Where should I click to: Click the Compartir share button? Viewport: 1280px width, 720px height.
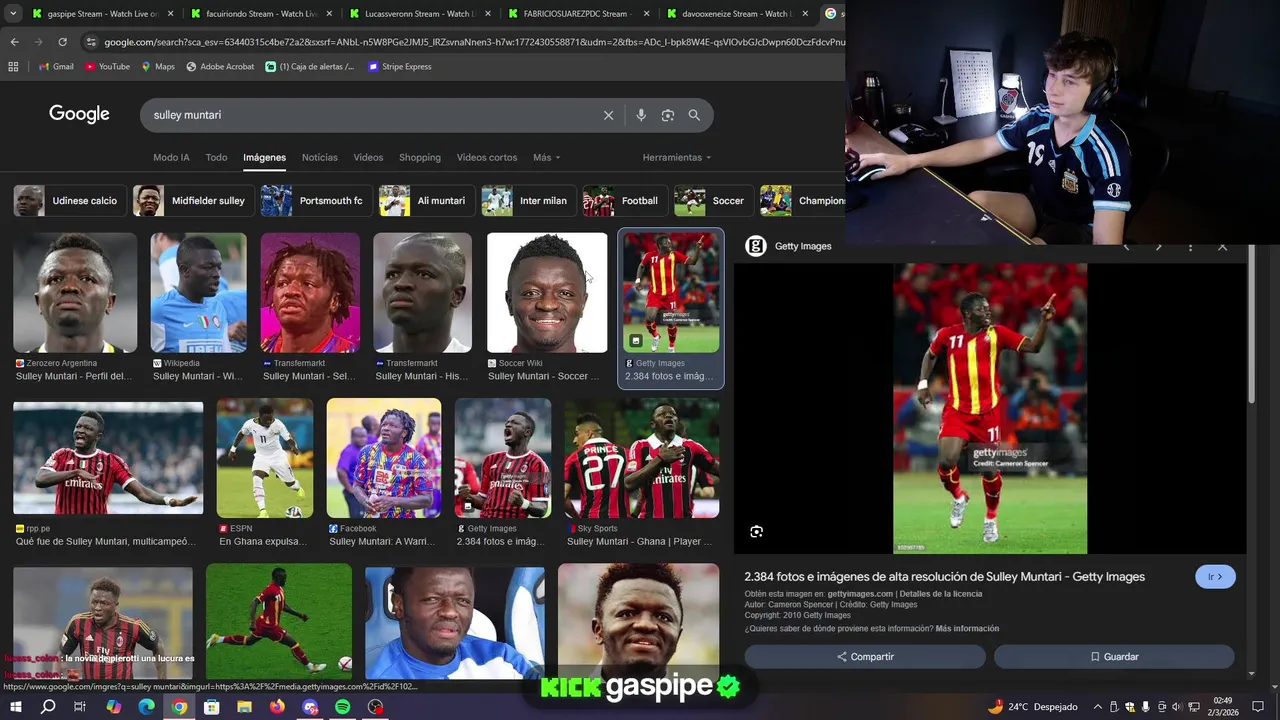click(865, 657)
